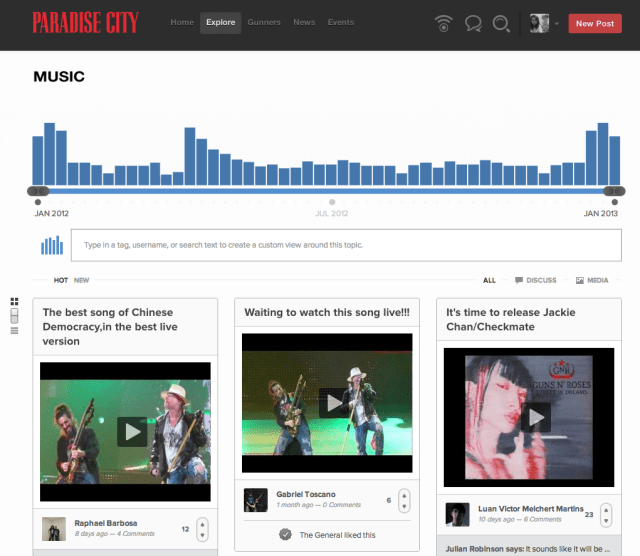640x556 pixels.
Task: Downvote Raphael Barbosa's post
Action: pyautogui.click(x=202, y=535)
